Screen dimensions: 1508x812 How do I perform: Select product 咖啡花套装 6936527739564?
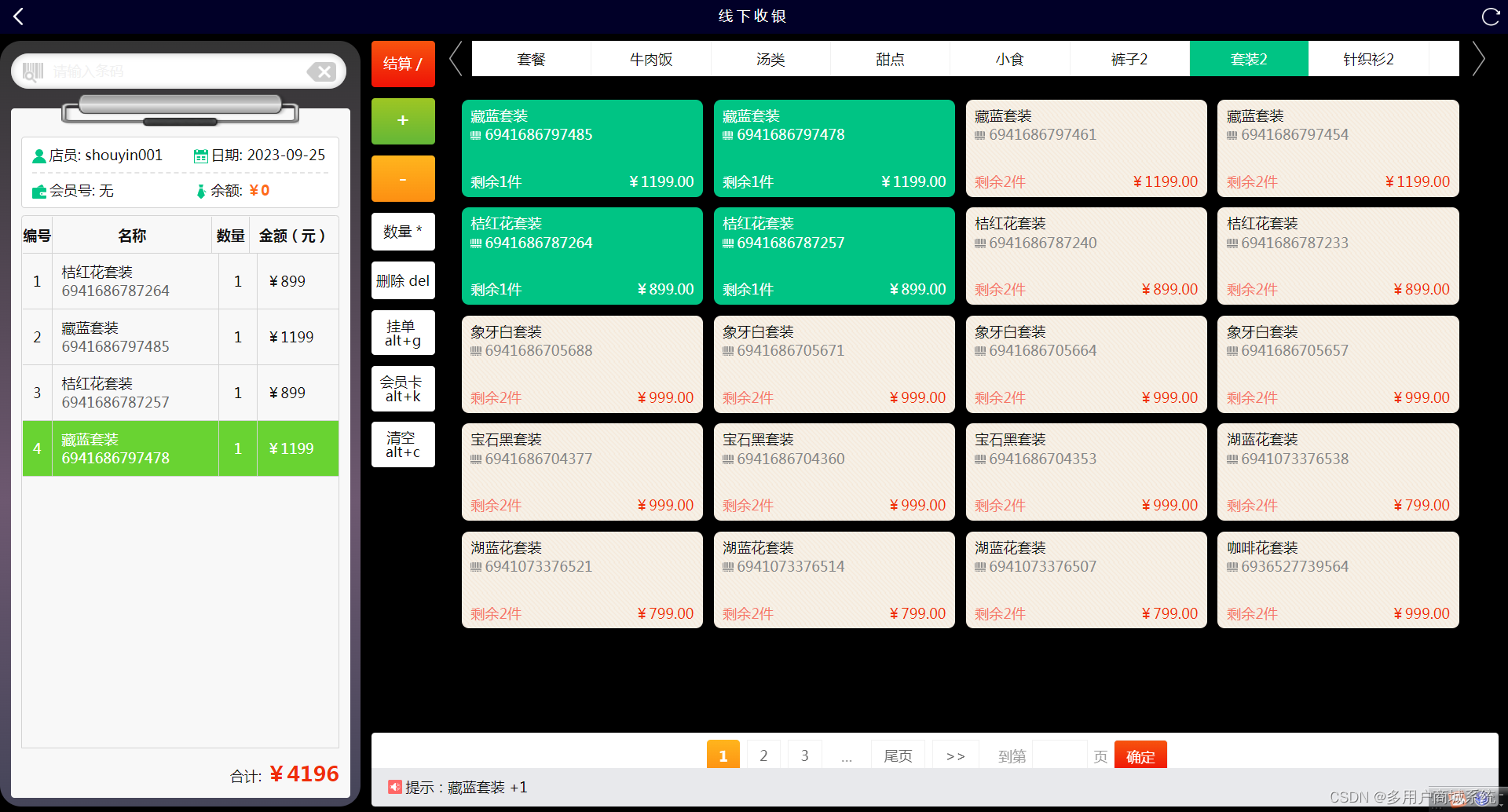click(x=1338, y=580)
